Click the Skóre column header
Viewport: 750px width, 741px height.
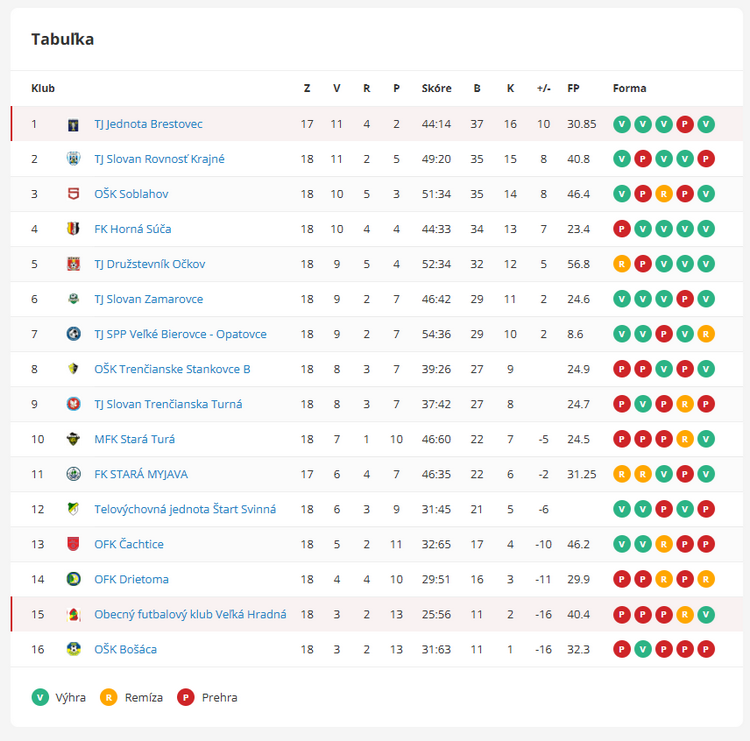(x=436, y=88)
